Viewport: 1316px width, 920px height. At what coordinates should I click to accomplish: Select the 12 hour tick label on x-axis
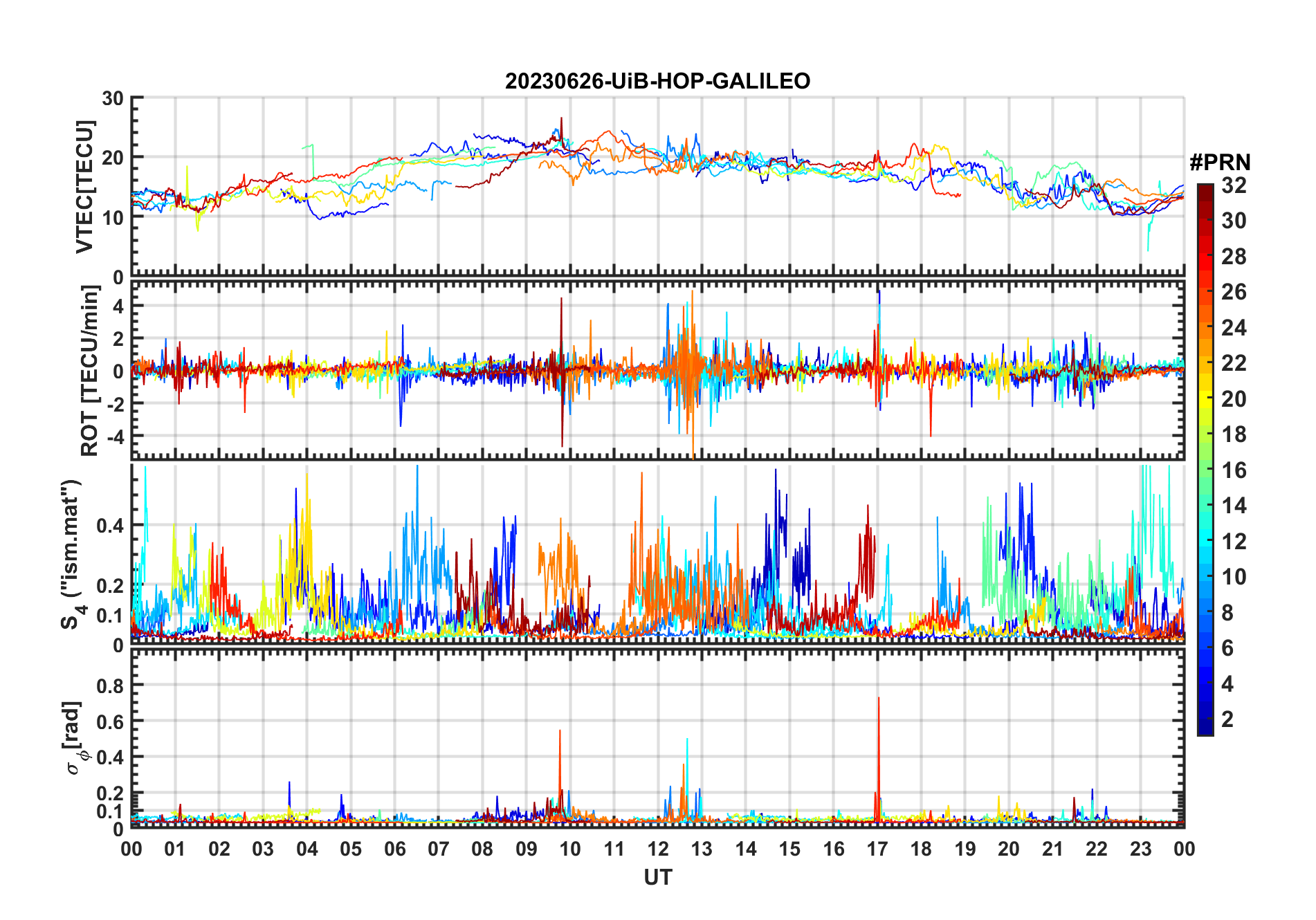point(657,849)
